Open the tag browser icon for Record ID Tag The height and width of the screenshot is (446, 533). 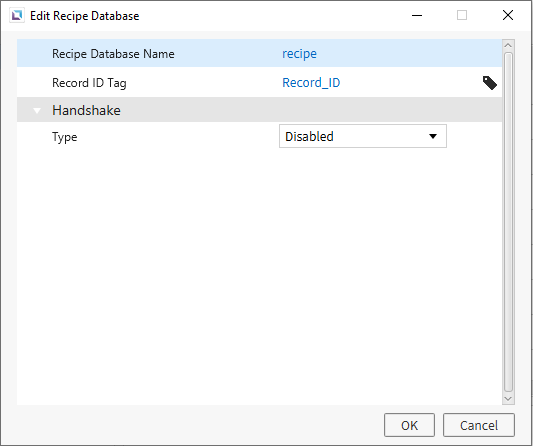pos(489,83)
